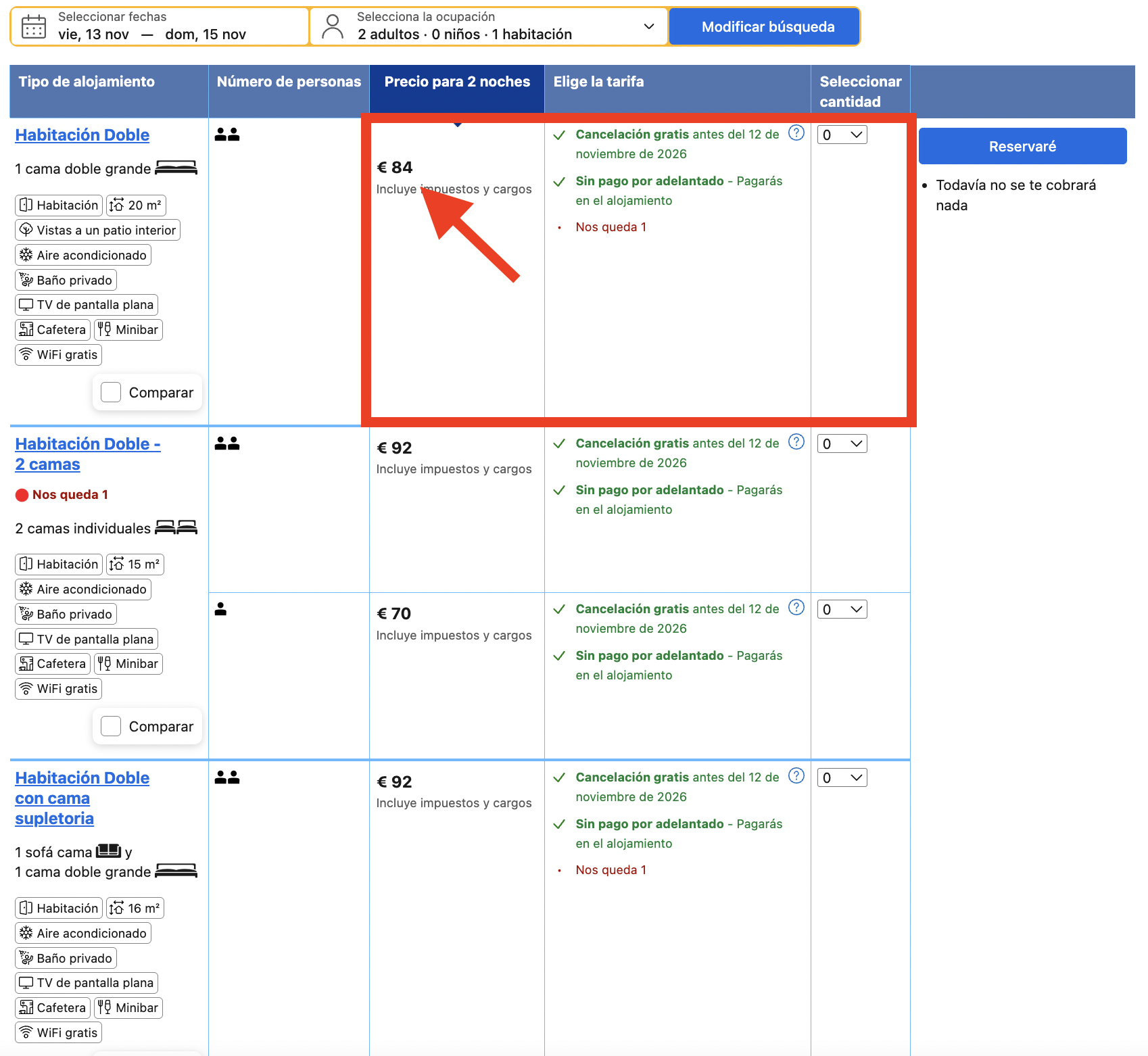Select the check-in date vie, 13 nov
Viewport: 1148px width, 1056px height.
click(93, 34)
